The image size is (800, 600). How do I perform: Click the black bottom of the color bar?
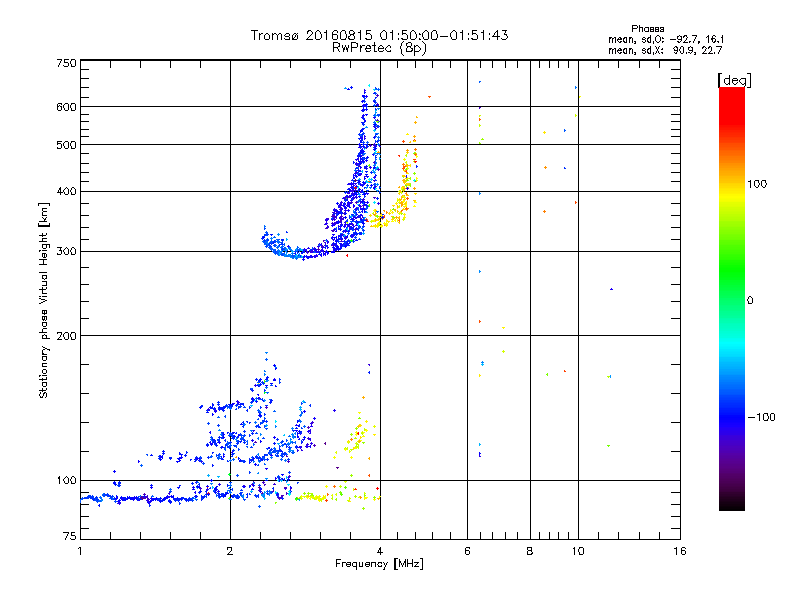tap(732, 503)
